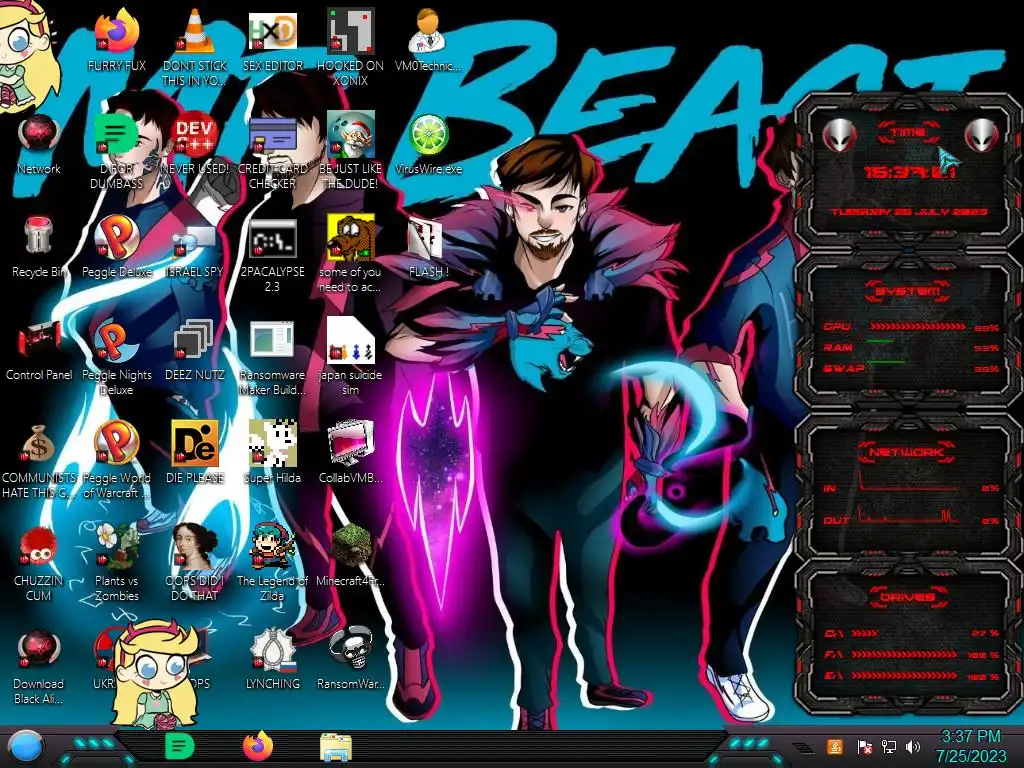Open drive C:\ in drives widget
Screen dimensions: 1024x768
click(910, 633)
